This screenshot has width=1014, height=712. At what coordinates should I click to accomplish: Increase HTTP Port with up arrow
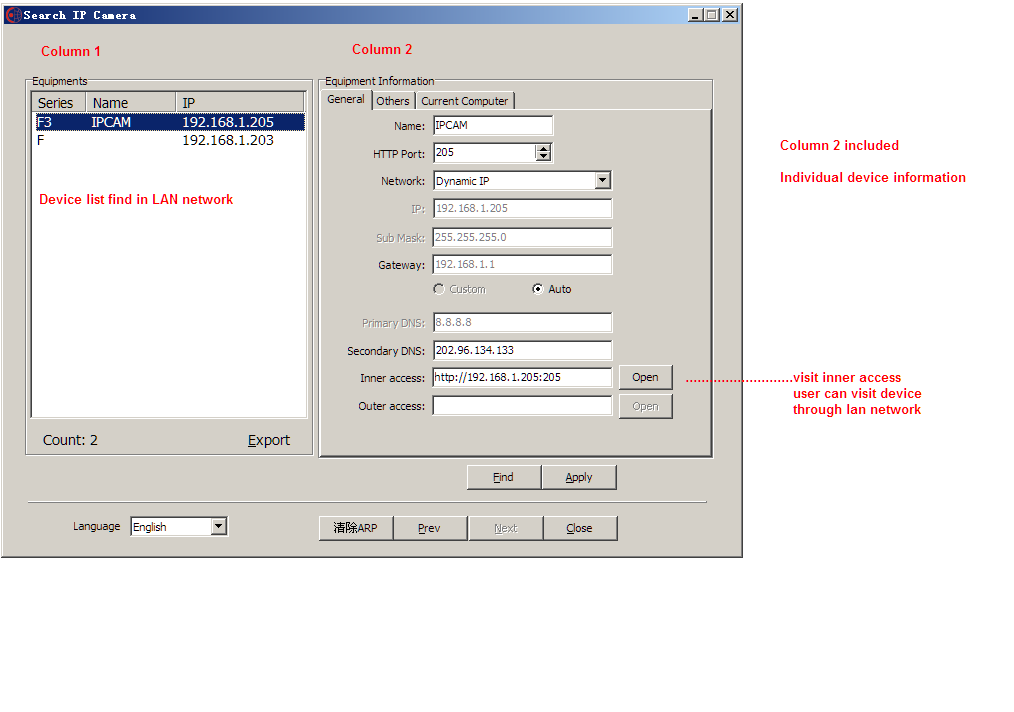coord(543,148)
